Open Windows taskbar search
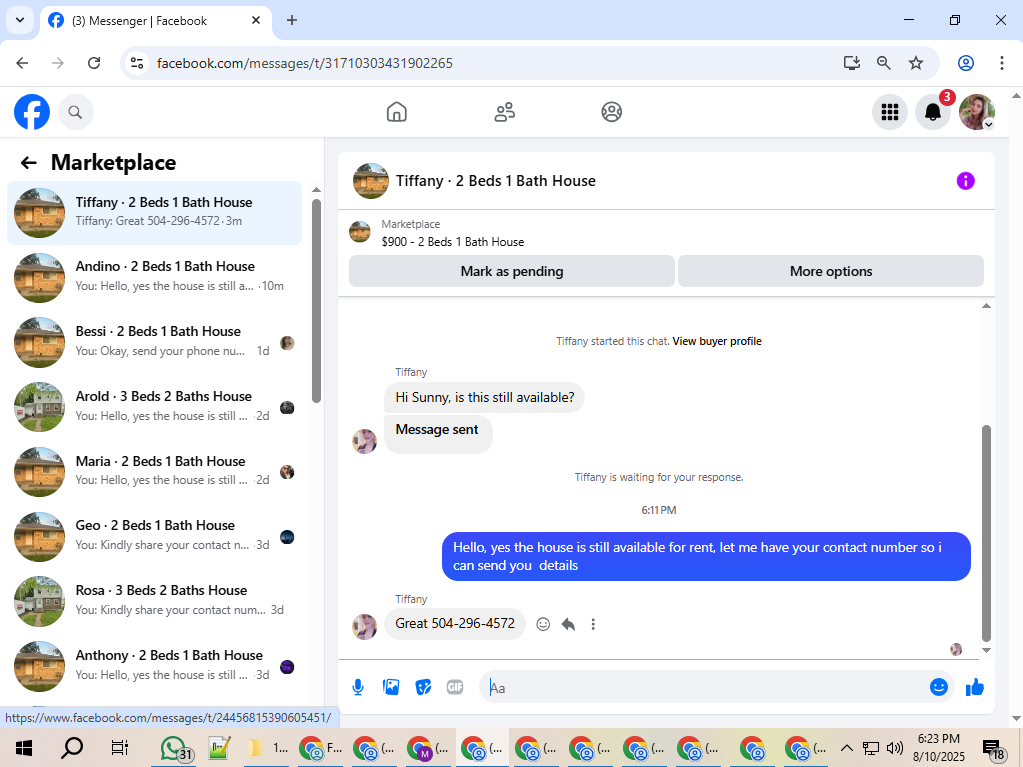Screen dimensions: 1023x767 (x=72, y=747)
